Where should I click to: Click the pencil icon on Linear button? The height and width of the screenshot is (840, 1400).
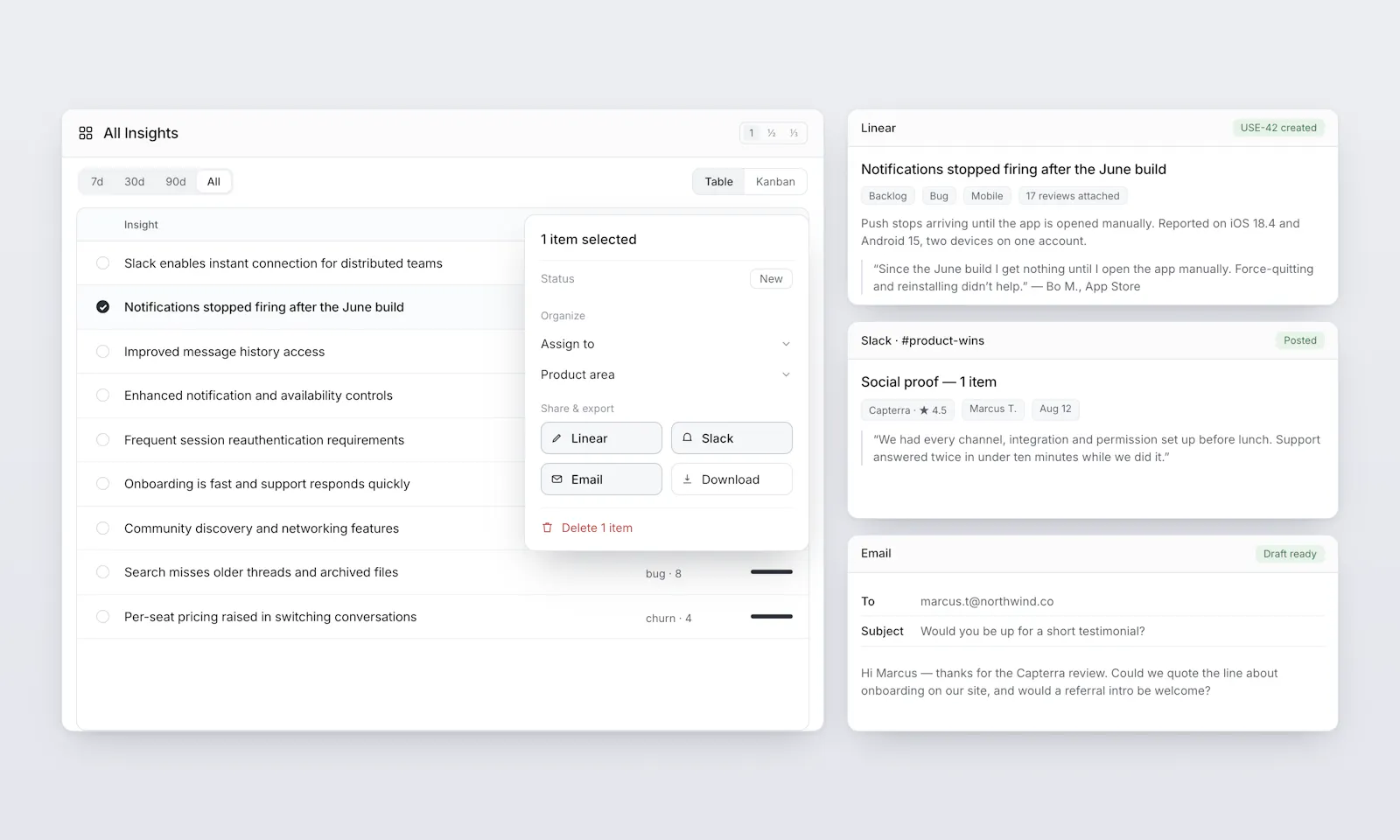tap(556, 438)
